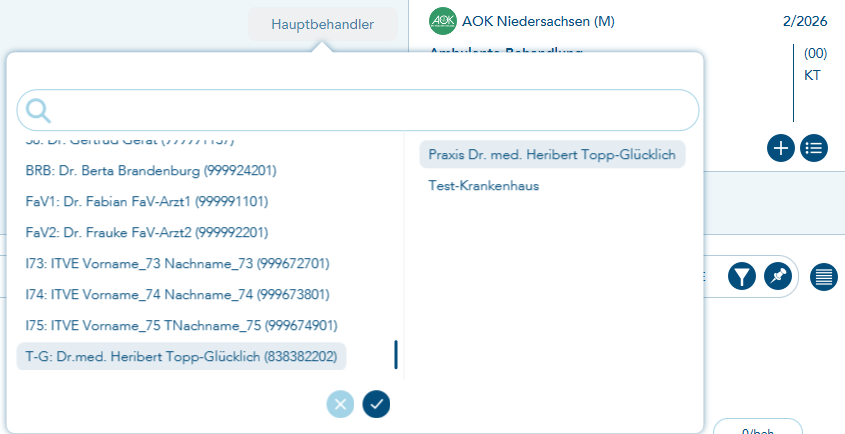Select Test-Krankenhaus location
Screen dimensions: 845x434
(x=483, y=185)
